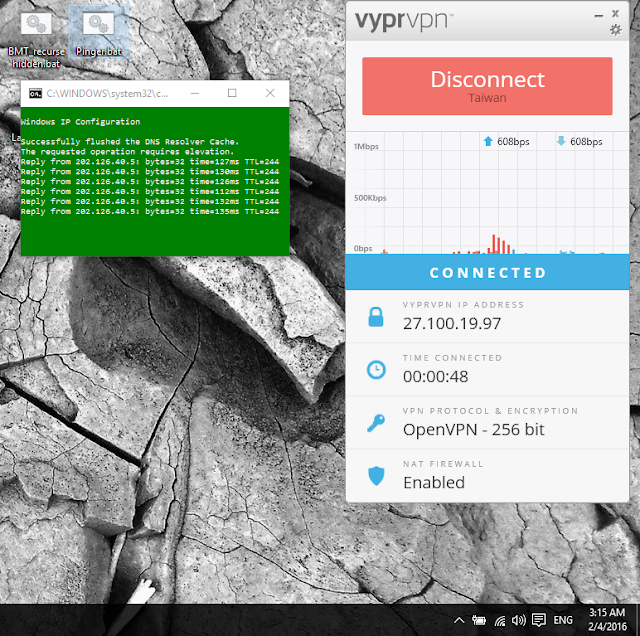640x636 pixels.
Task: Click ping reply line with time=112ms
Action: (x=150, y=191)
